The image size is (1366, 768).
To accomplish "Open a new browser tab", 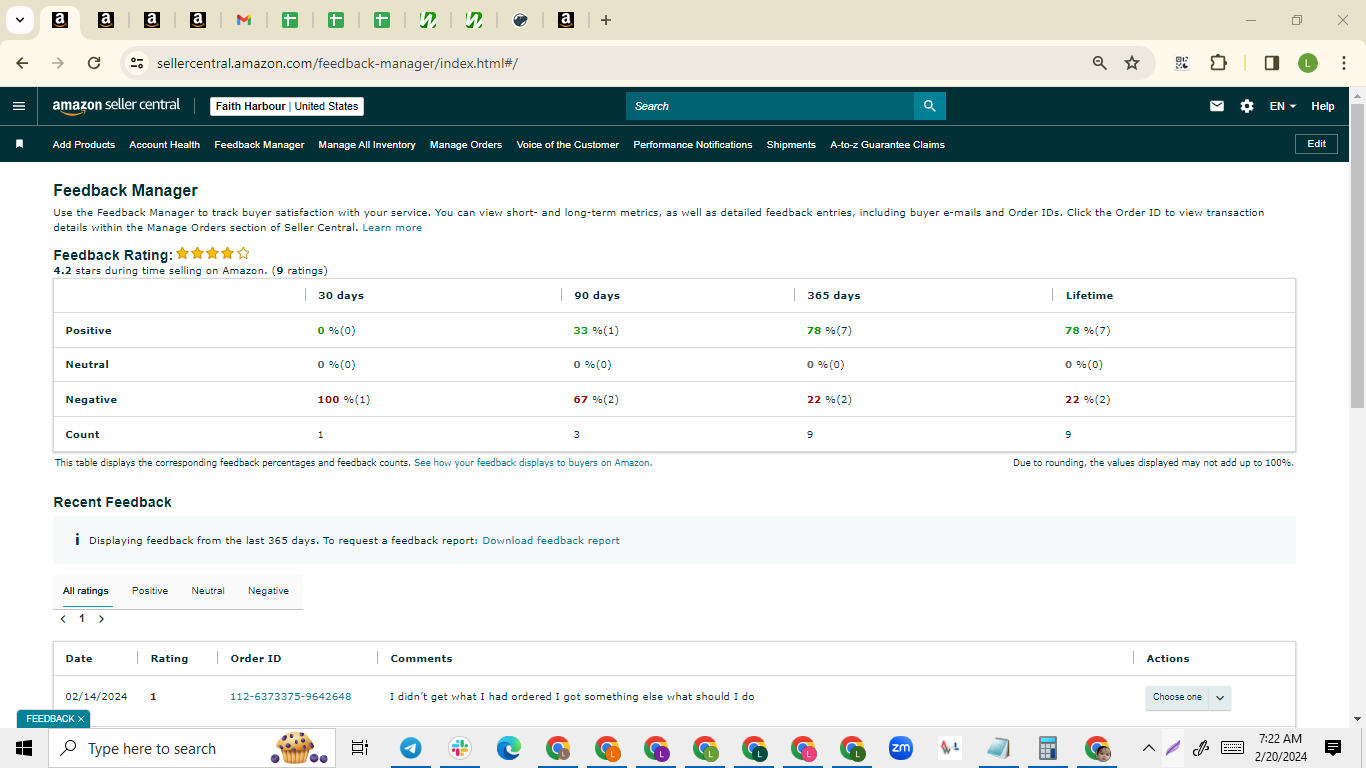I will 606,20.
